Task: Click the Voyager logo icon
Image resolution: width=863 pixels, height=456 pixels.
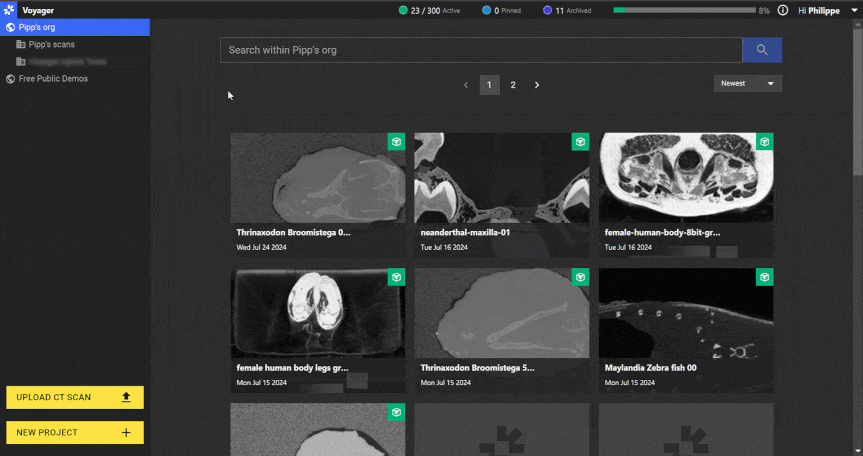Action: point(9,10)
